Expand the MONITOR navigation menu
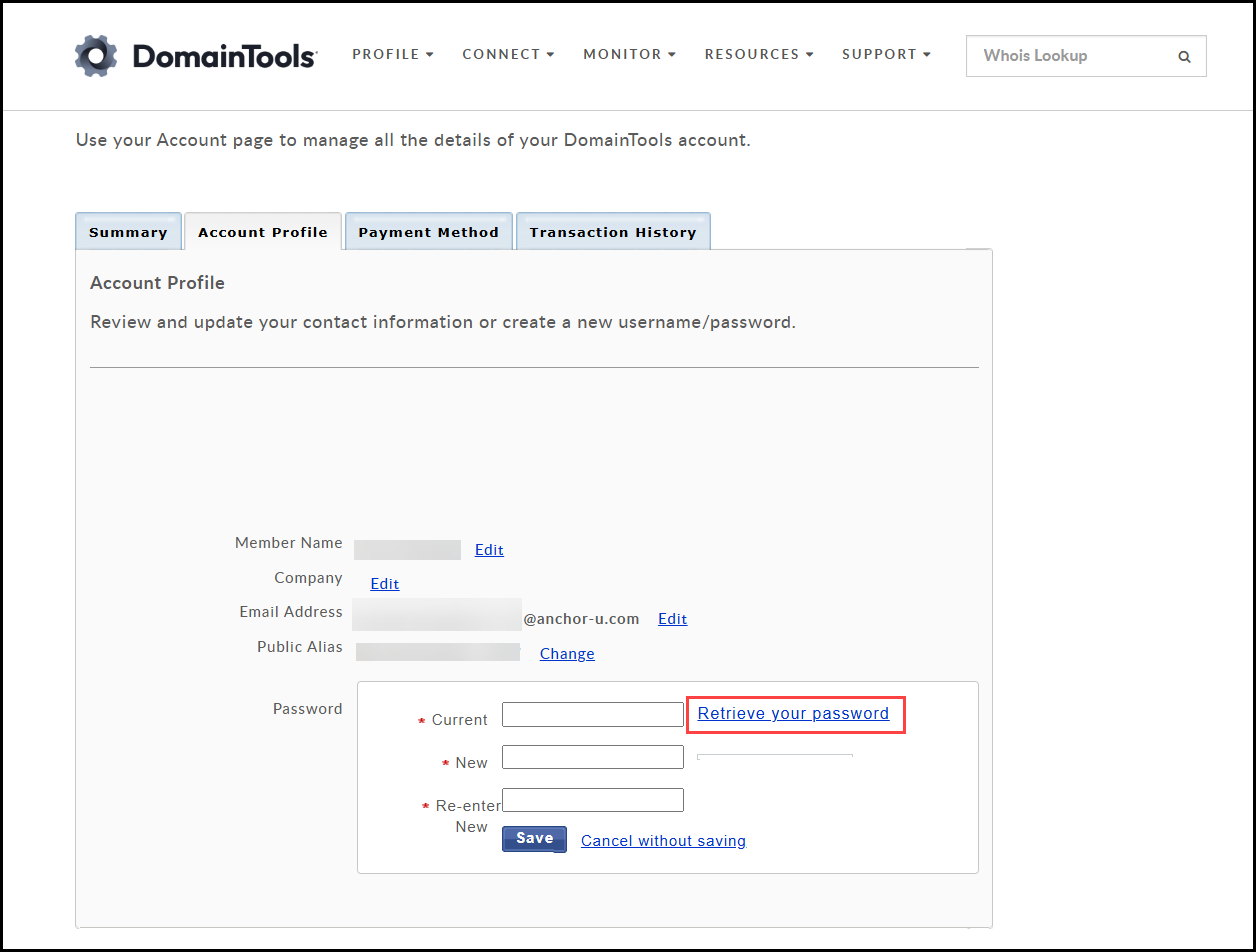Image resolution: width=1256 pixels, height=952 pixels. pos(630,54)
